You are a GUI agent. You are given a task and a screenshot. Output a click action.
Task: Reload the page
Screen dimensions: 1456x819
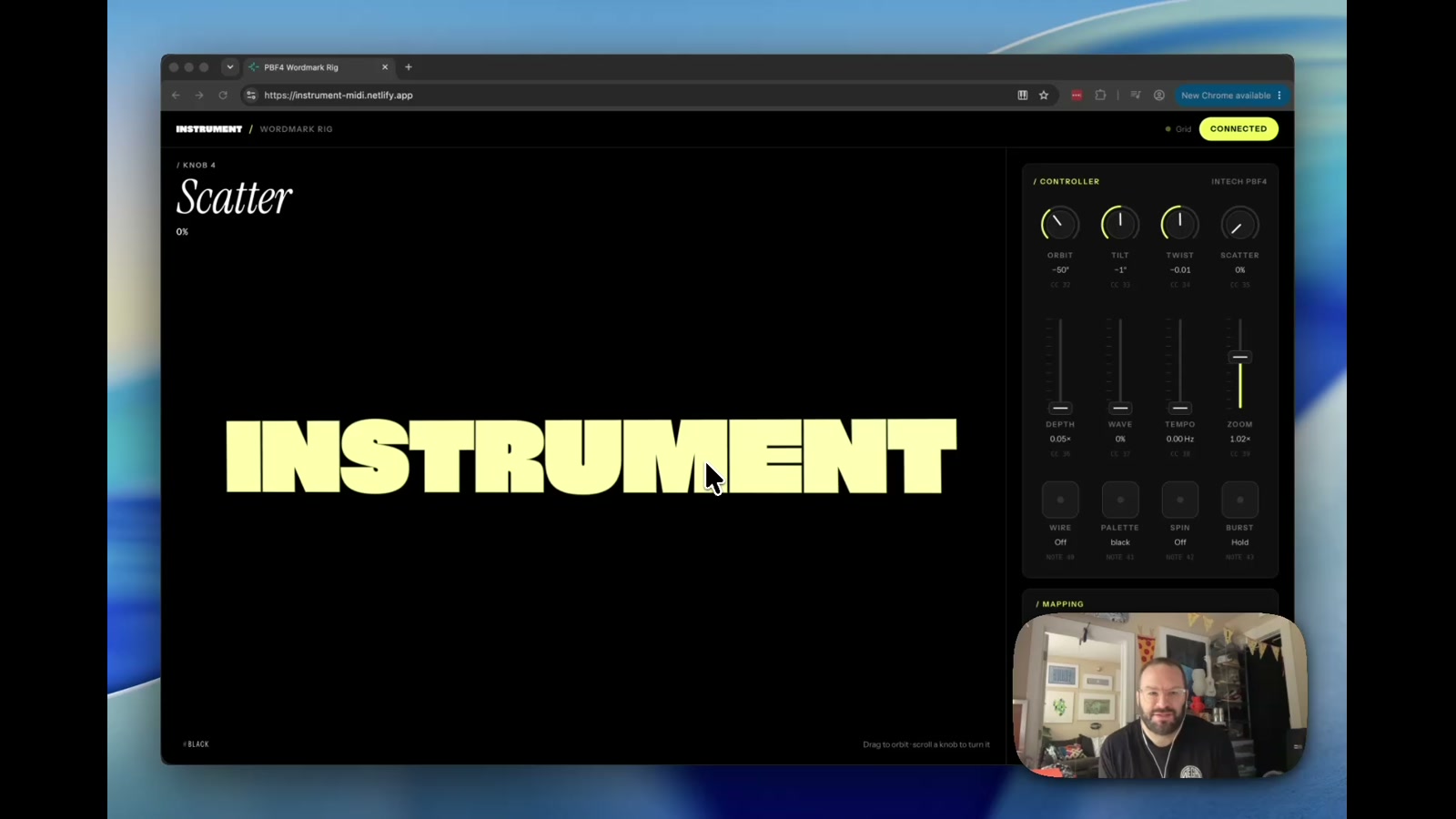[223, 95]
